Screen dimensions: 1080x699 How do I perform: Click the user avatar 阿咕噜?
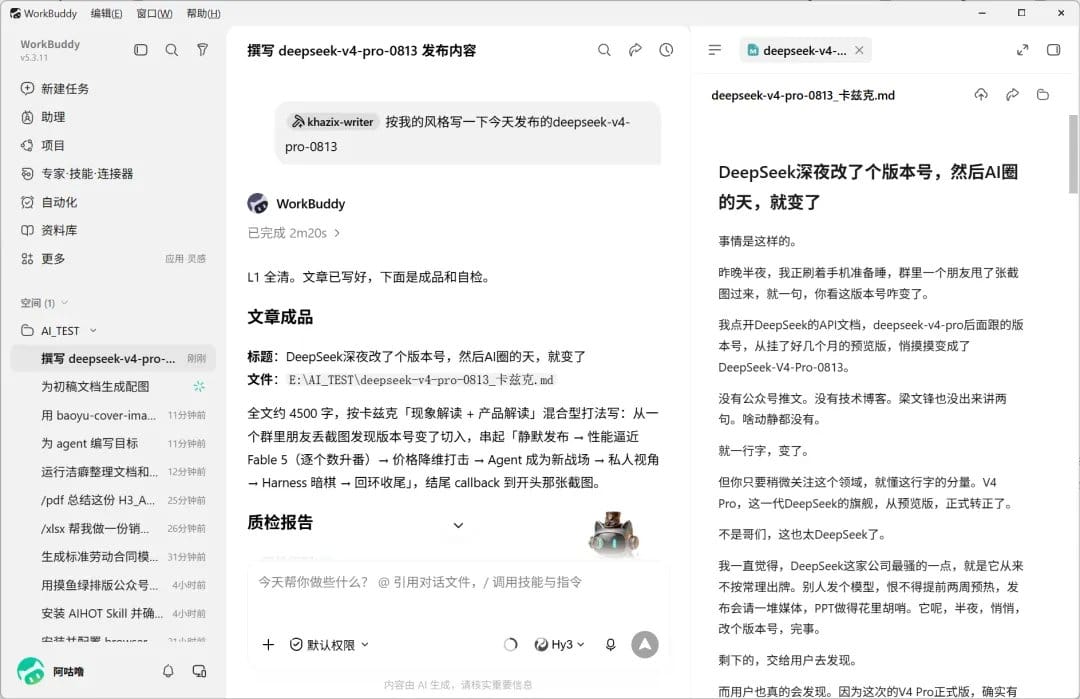(30, 671)
